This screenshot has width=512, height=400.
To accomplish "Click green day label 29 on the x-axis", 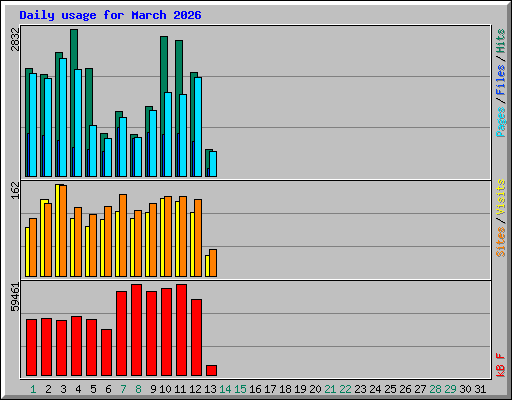I will tap(450, 389).
